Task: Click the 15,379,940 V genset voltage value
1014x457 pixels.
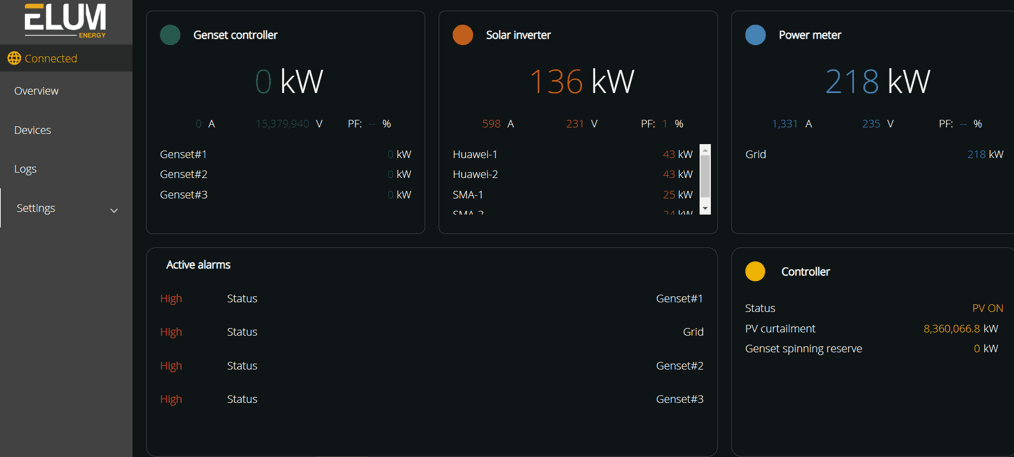Action: [x=289, y=123]
